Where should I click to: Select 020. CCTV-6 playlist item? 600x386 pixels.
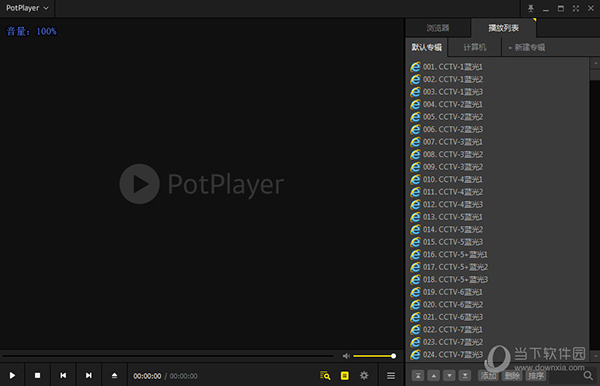497,305
